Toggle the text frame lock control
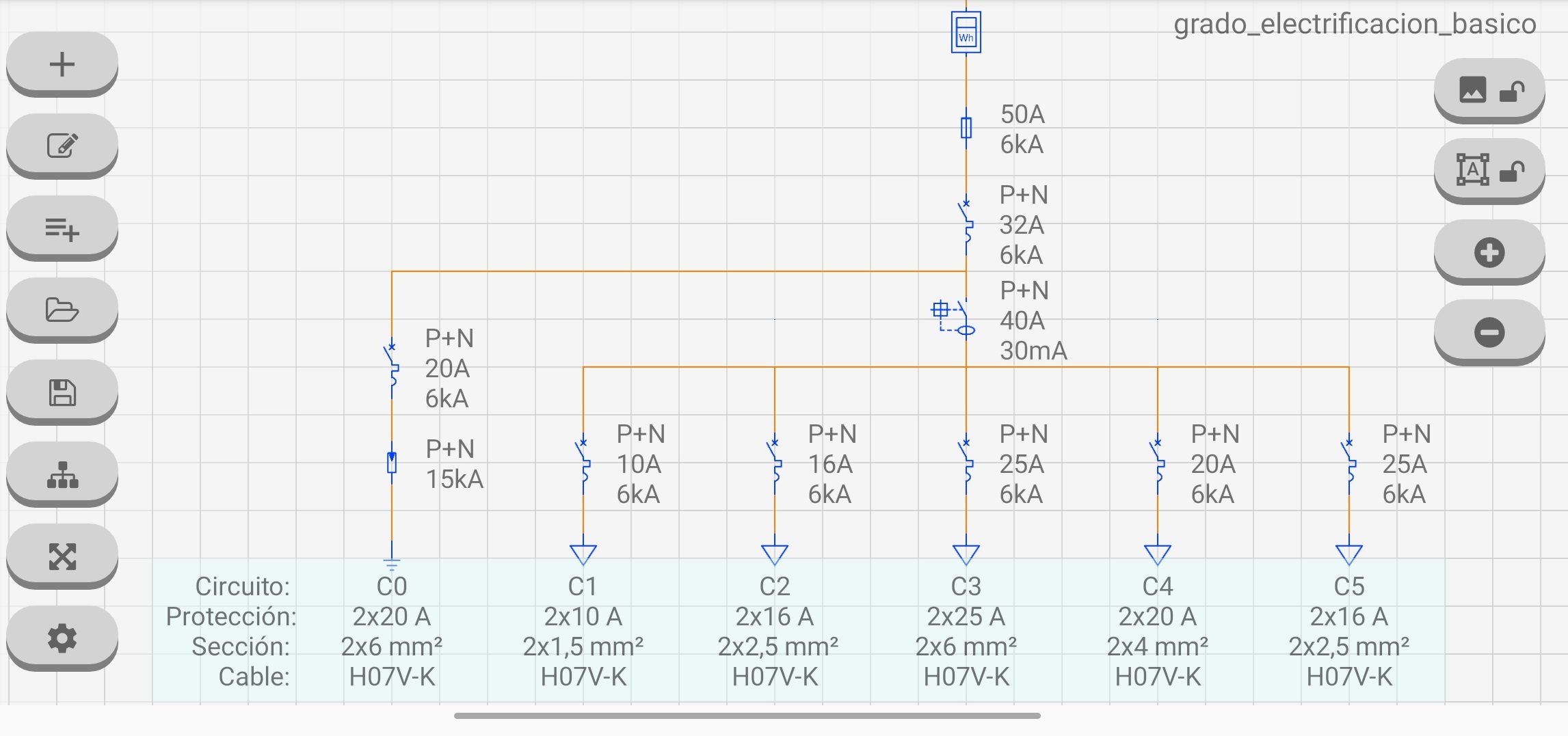The height and width of the screenshot is (736, 1568). point(1489,169)
